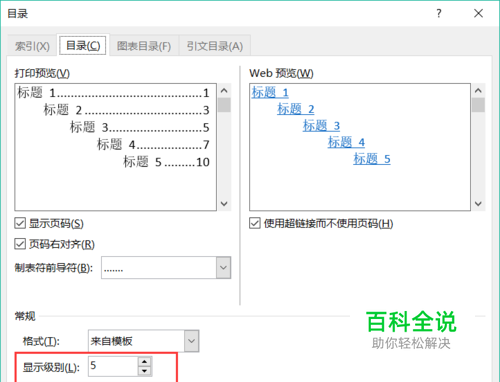Click the 显示级别(L) input field
This screenshot has width=500, height=382.
pyautogui.click(x=113, y=366)
